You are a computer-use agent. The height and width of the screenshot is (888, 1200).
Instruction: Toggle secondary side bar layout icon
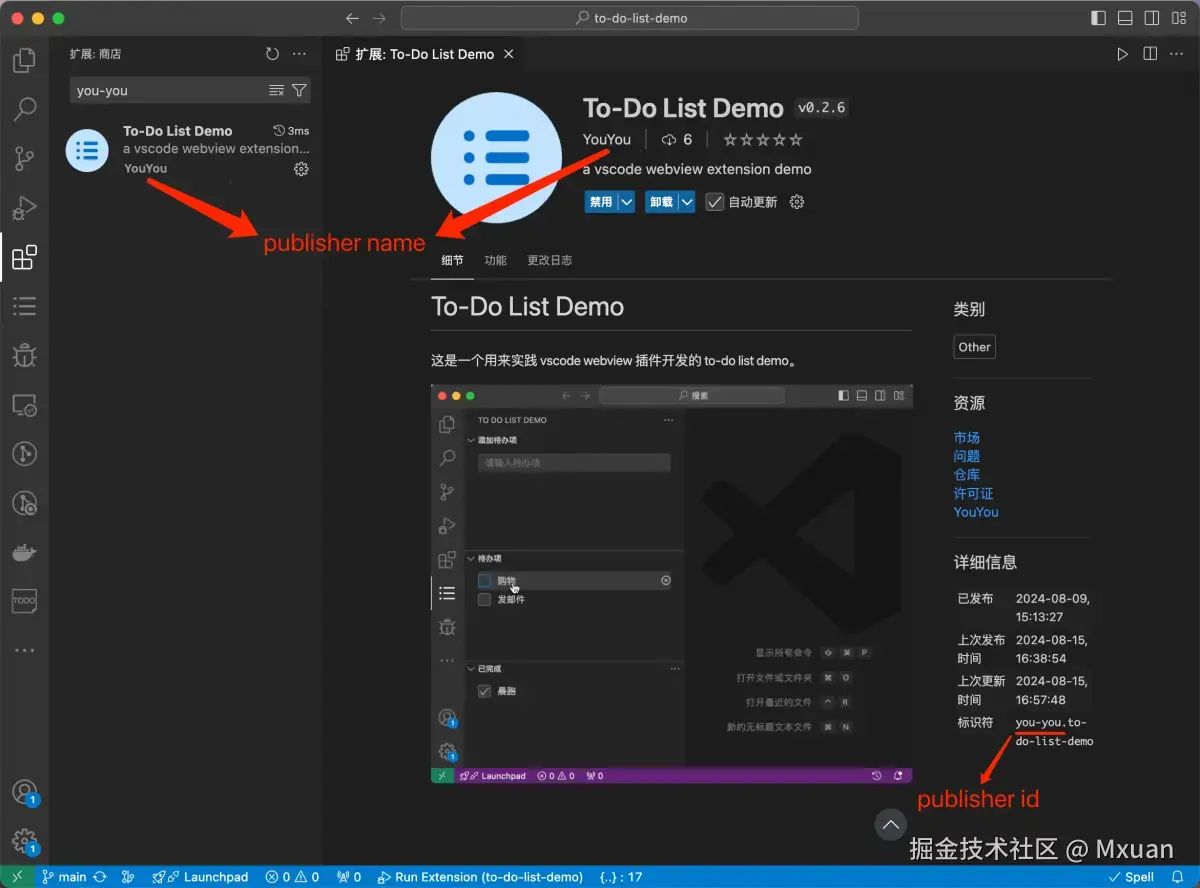1152,18
